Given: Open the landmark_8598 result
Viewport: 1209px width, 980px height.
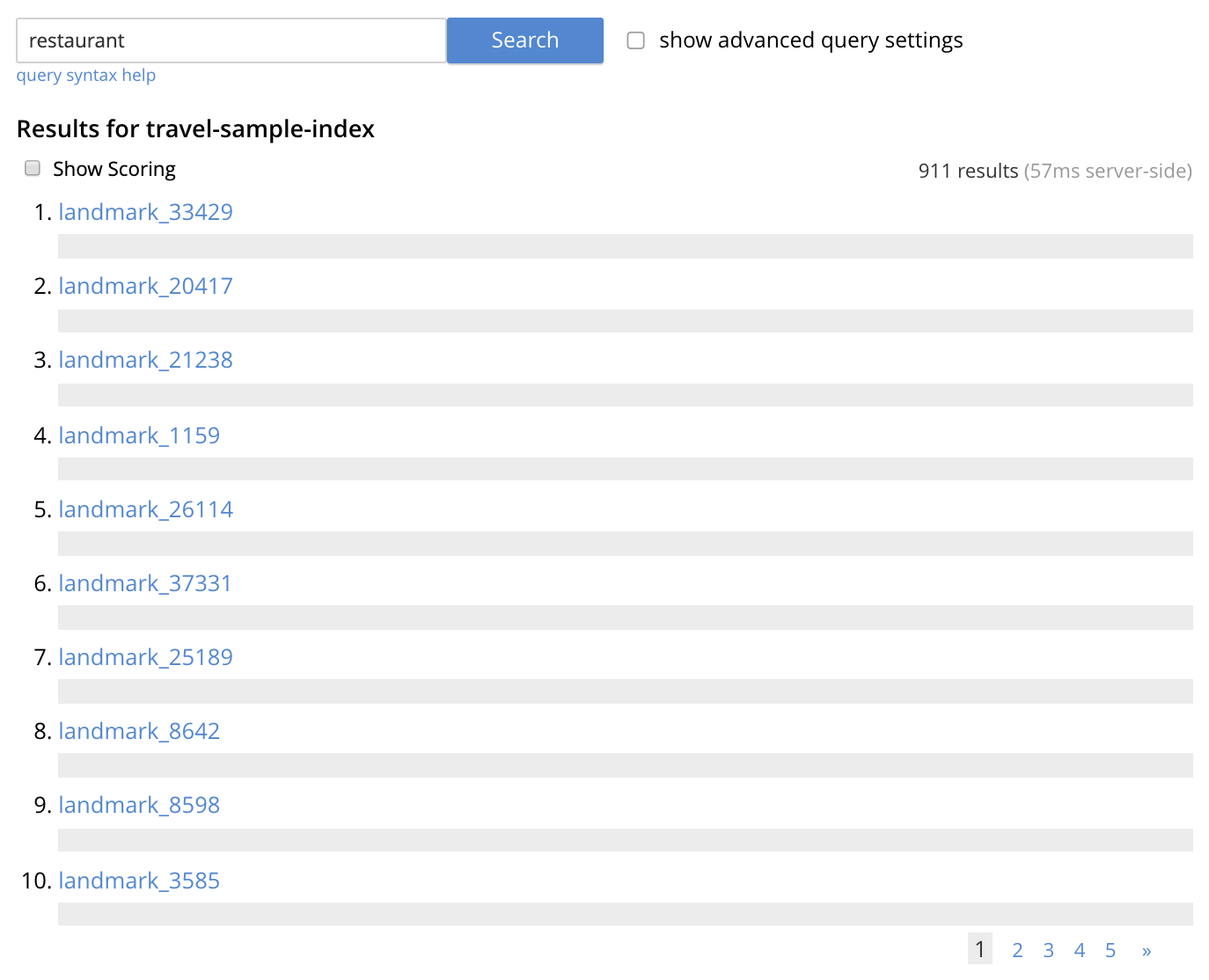Looking at the screenshot, I should 138,804.
